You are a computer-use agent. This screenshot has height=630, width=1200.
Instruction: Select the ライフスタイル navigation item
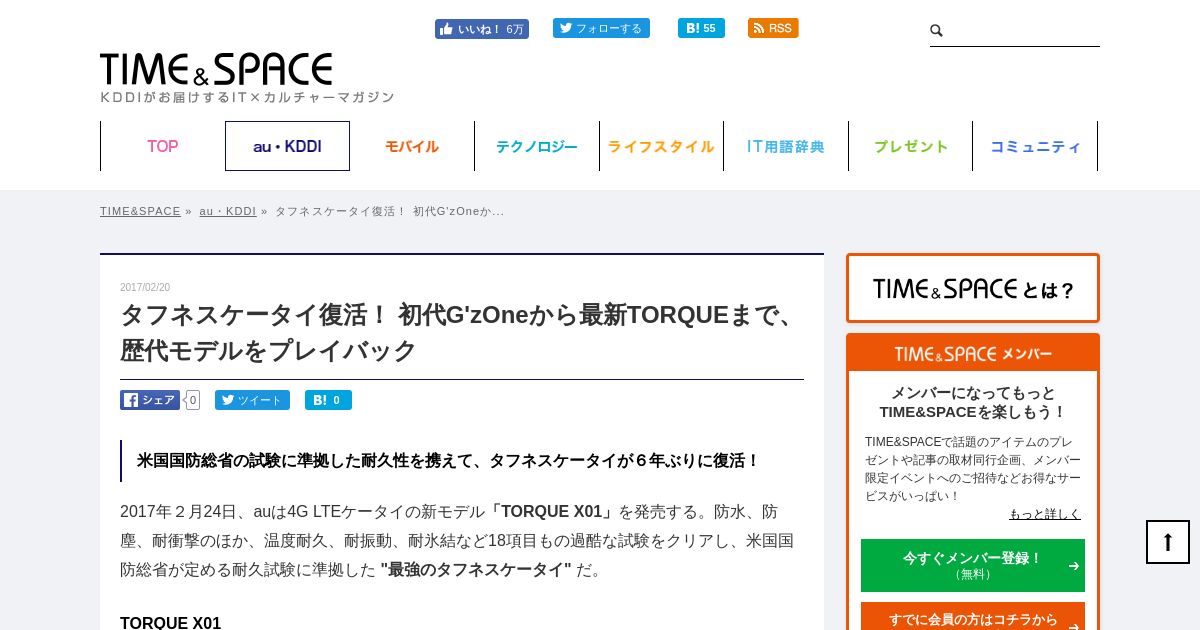click(661, 146)
